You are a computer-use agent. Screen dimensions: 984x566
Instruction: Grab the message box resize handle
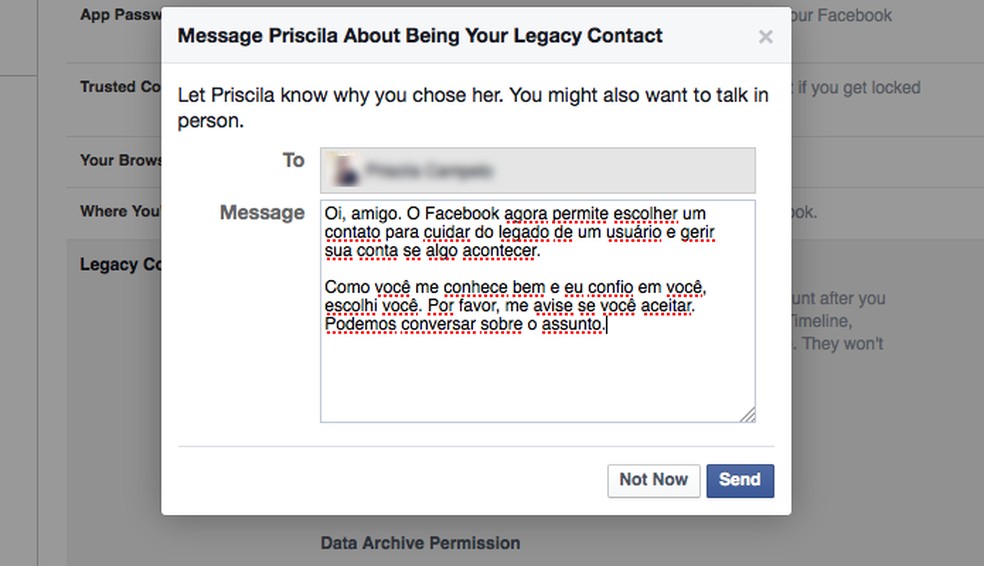tap(748, 414)
